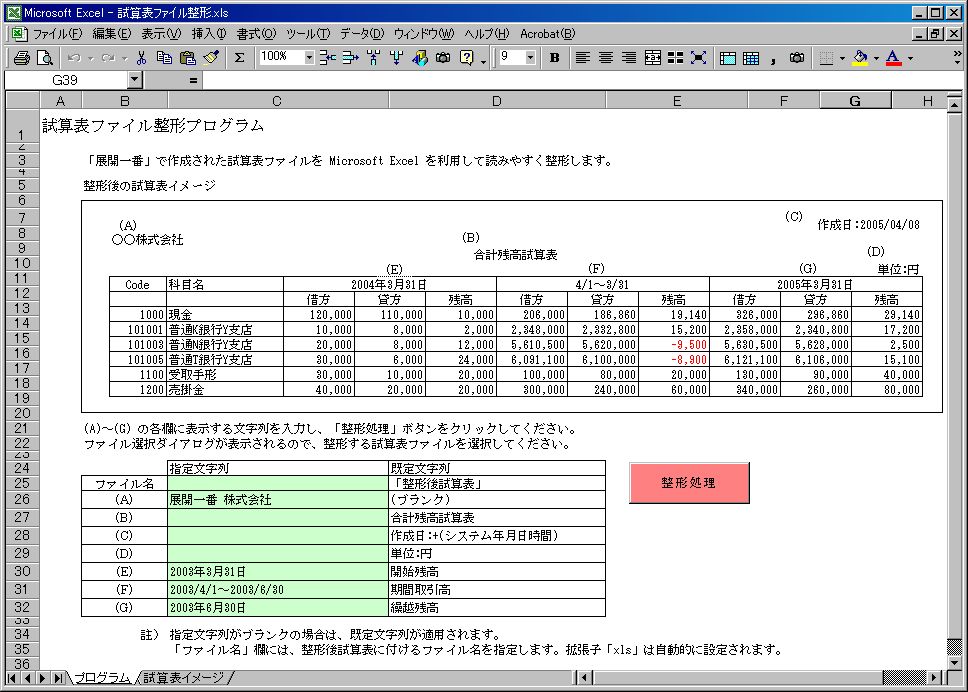
Task: Toggle bold formatting with the B button
Action: [554, 58]
